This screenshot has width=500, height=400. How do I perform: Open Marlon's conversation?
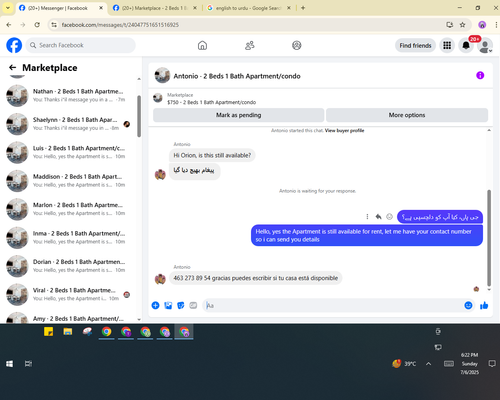[70, 209]
